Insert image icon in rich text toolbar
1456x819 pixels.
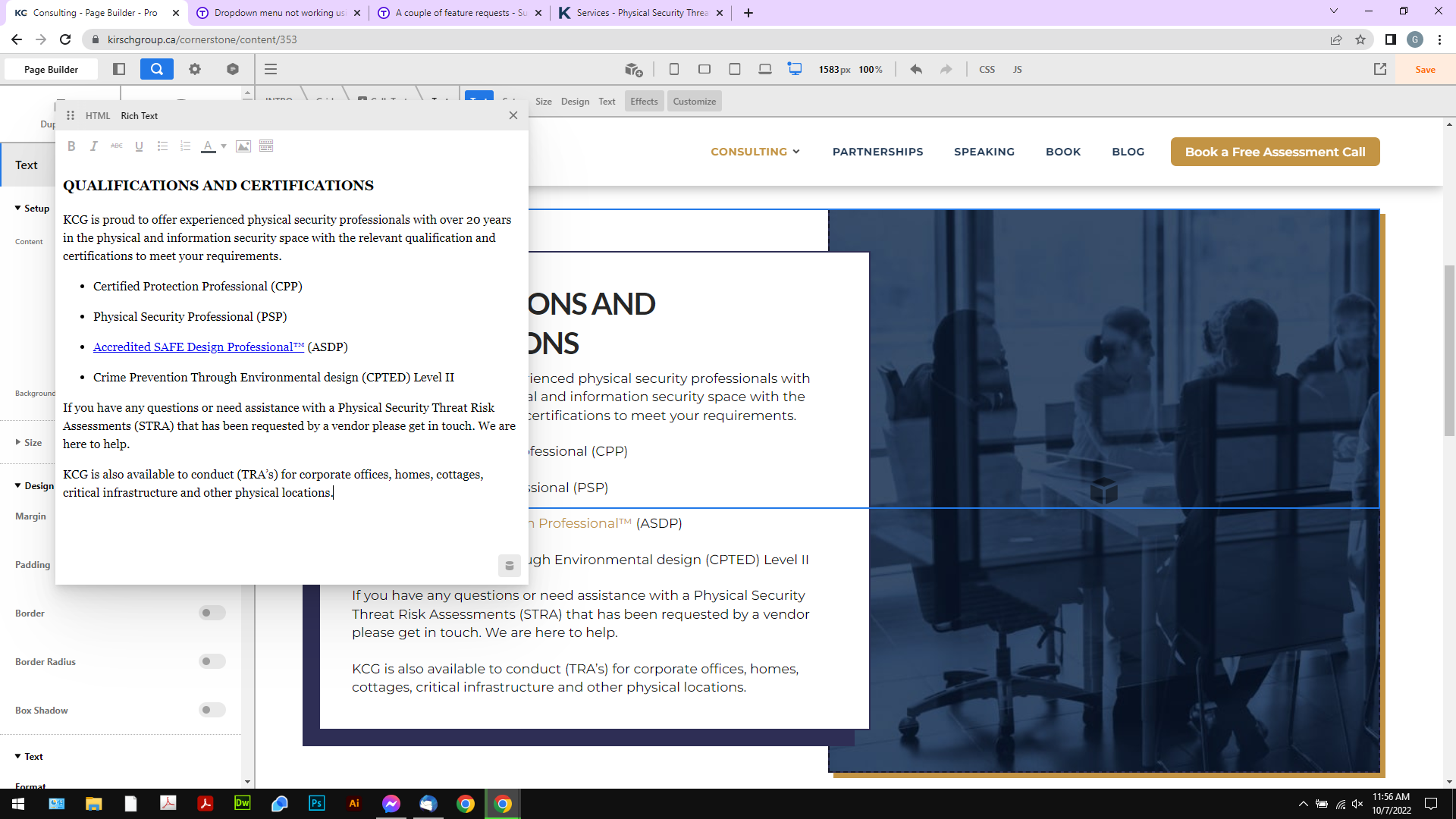pyautogui.click(x=243, y=146)
